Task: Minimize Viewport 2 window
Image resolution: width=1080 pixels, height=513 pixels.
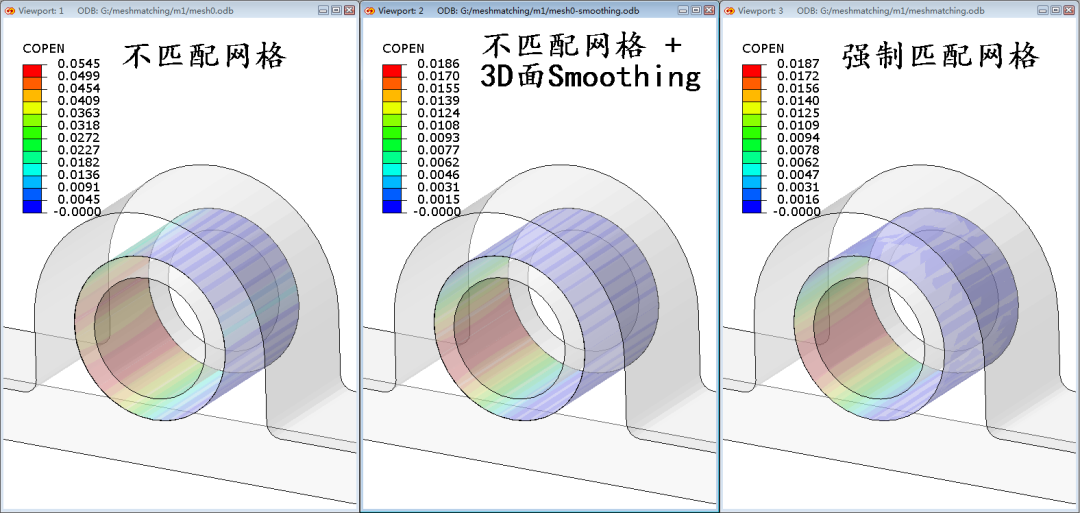Action: [x=684, y=10]
